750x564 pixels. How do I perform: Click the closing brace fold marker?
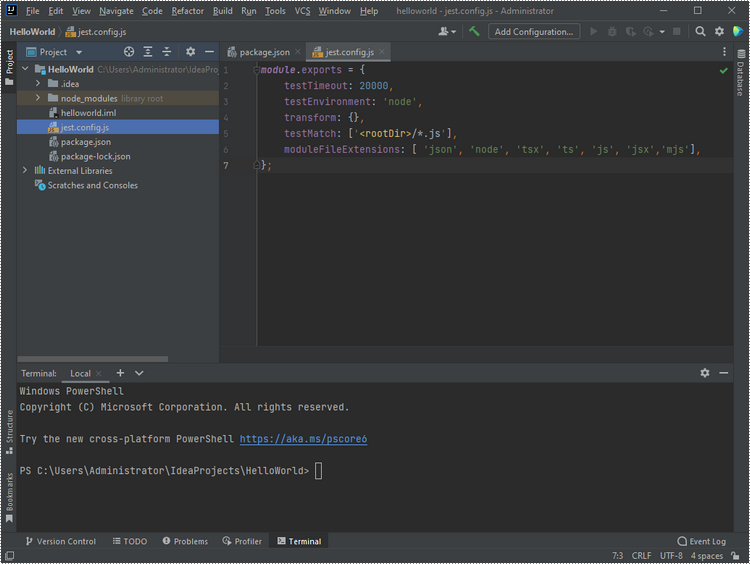coord(256,165)
